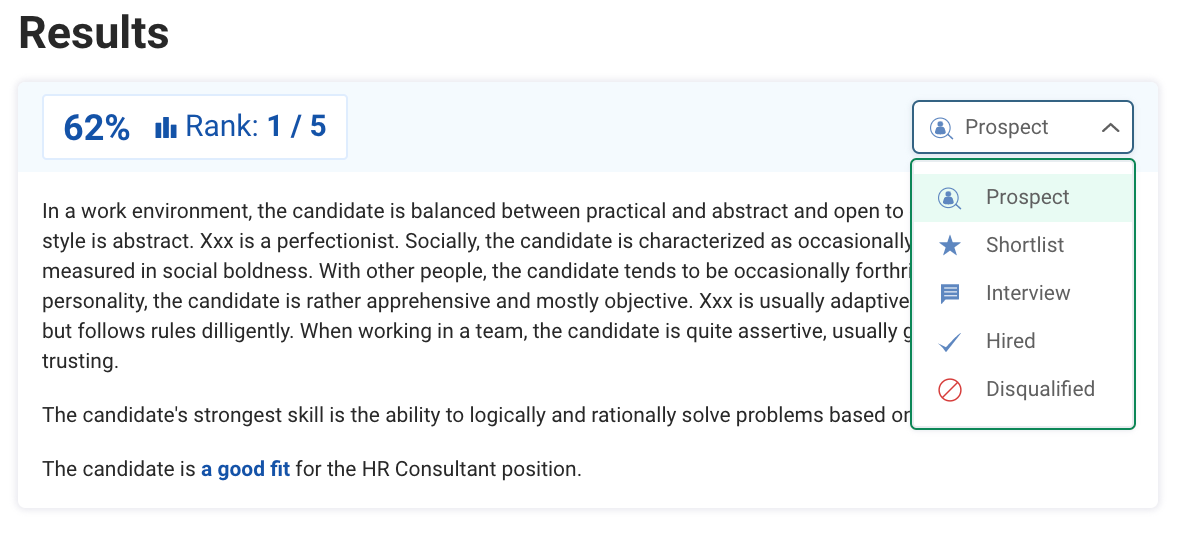Image resolution: width=1182 pixels, height=538 pixels.
Task: Click the 62% score value
Action: [96, 128]
